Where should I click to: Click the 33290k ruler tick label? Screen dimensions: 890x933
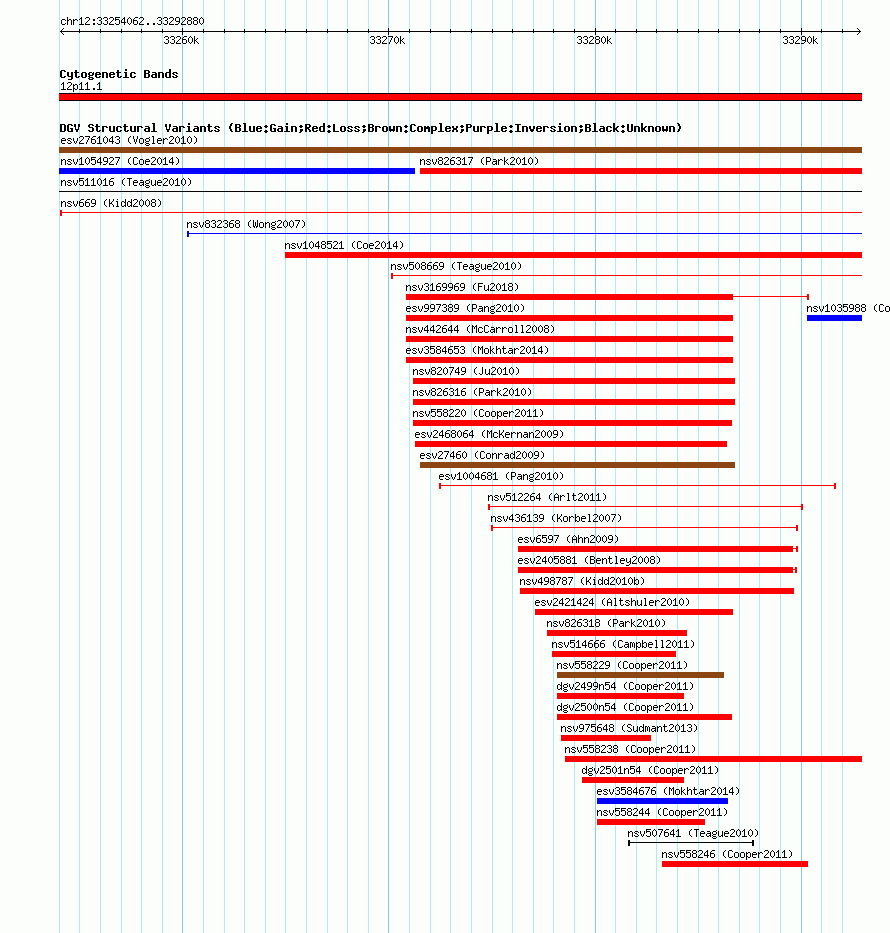point(800,40)
